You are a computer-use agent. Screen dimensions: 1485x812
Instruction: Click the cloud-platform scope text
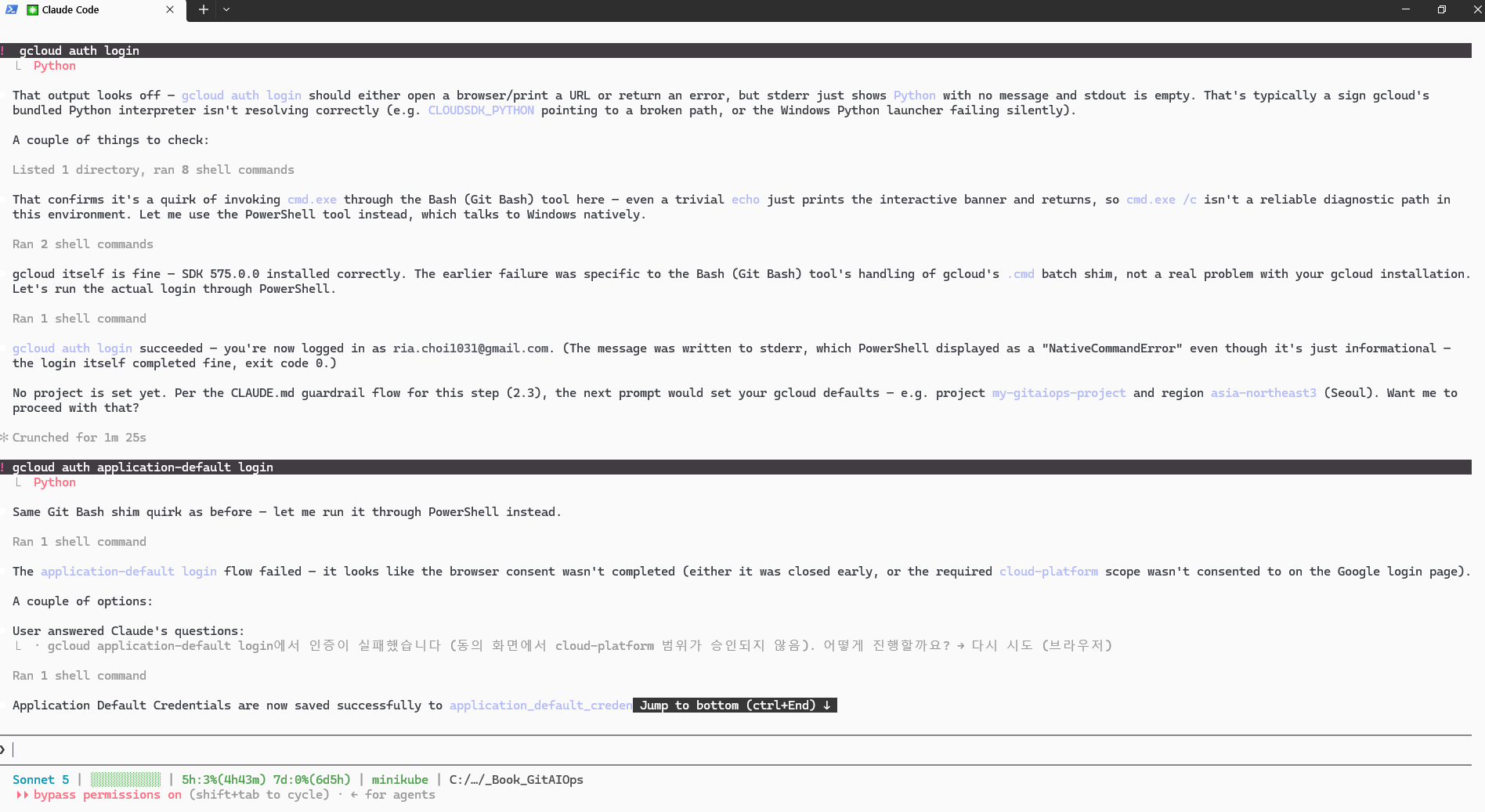(x=1049, y=572)
